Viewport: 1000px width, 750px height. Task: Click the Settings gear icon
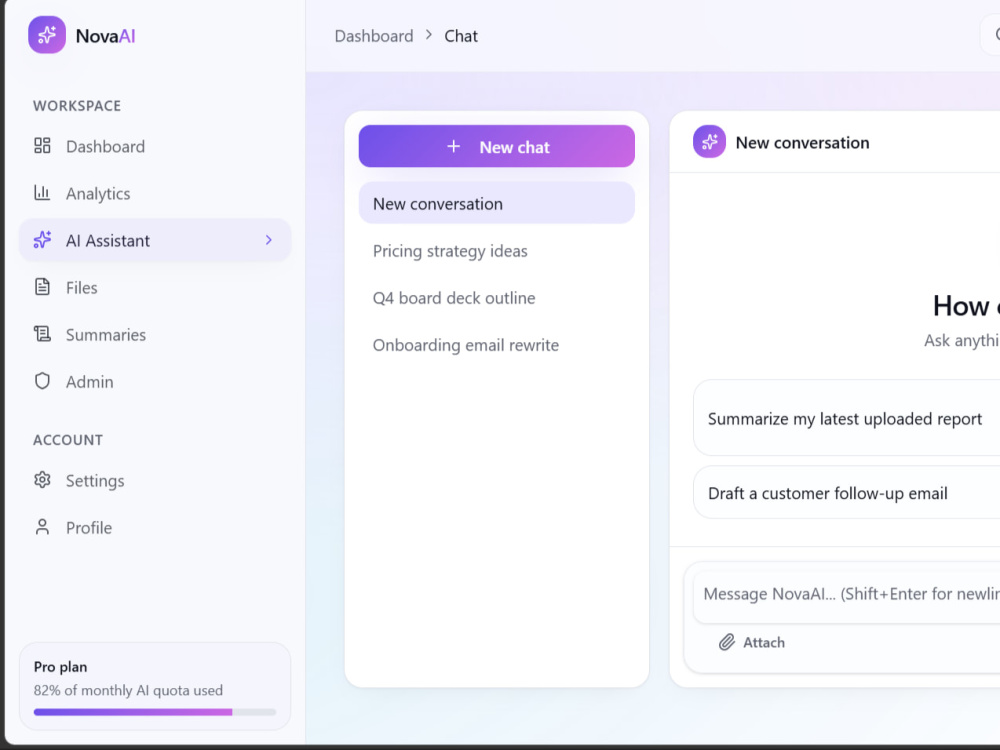click(x=42, y=480)
